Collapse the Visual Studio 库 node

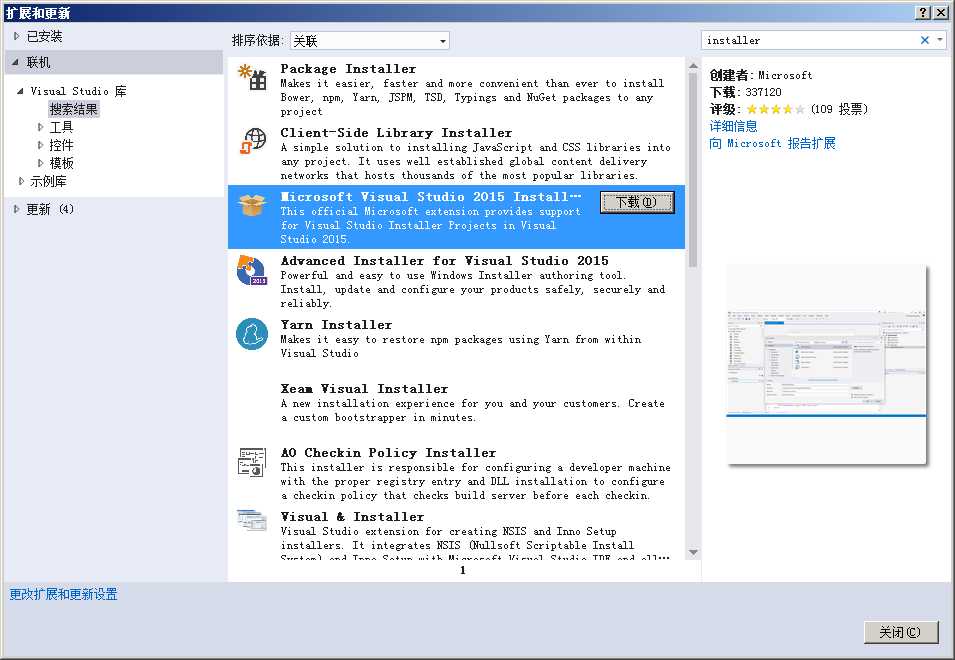click(x=20, y=91)
